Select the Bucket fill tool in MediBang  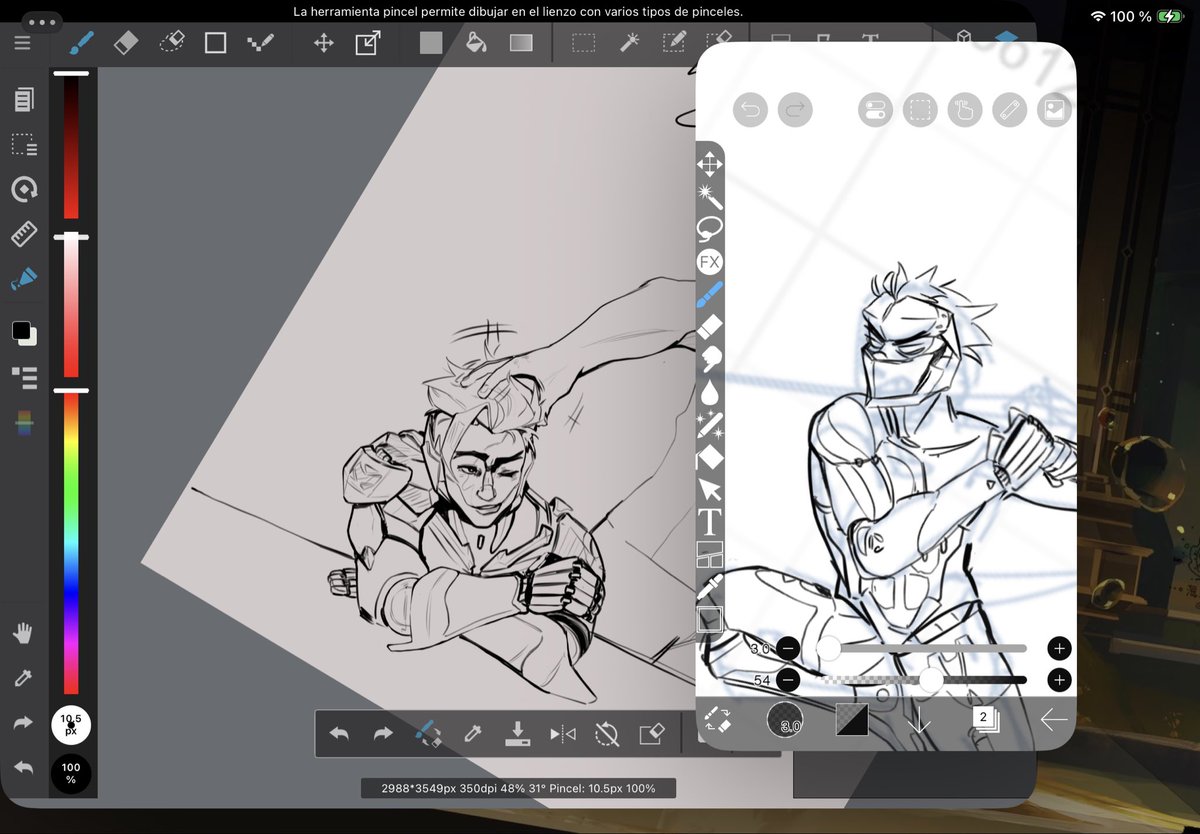pyautogui.click(x=477, y=43)
